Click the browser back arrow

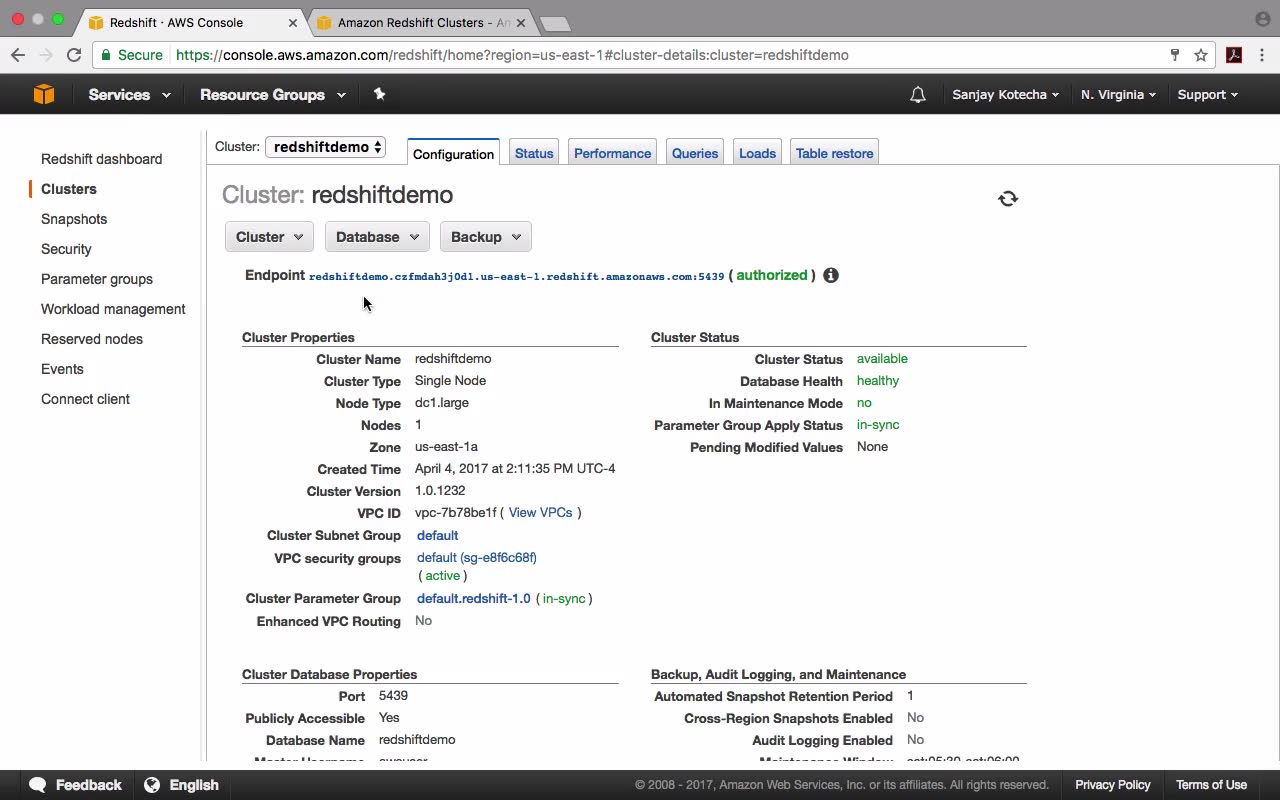[x=18, y=55]
